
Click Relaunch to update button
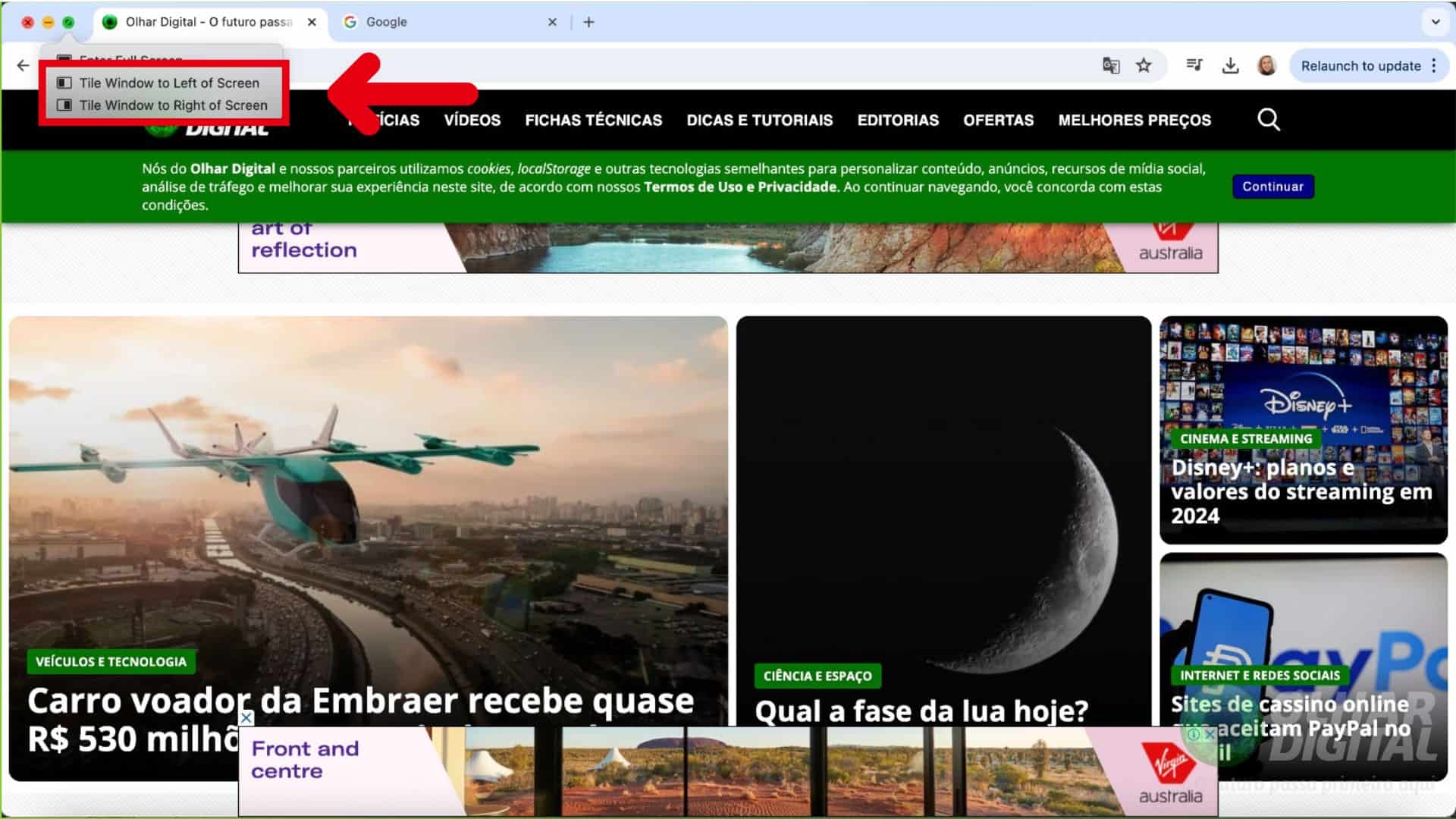1360,66
